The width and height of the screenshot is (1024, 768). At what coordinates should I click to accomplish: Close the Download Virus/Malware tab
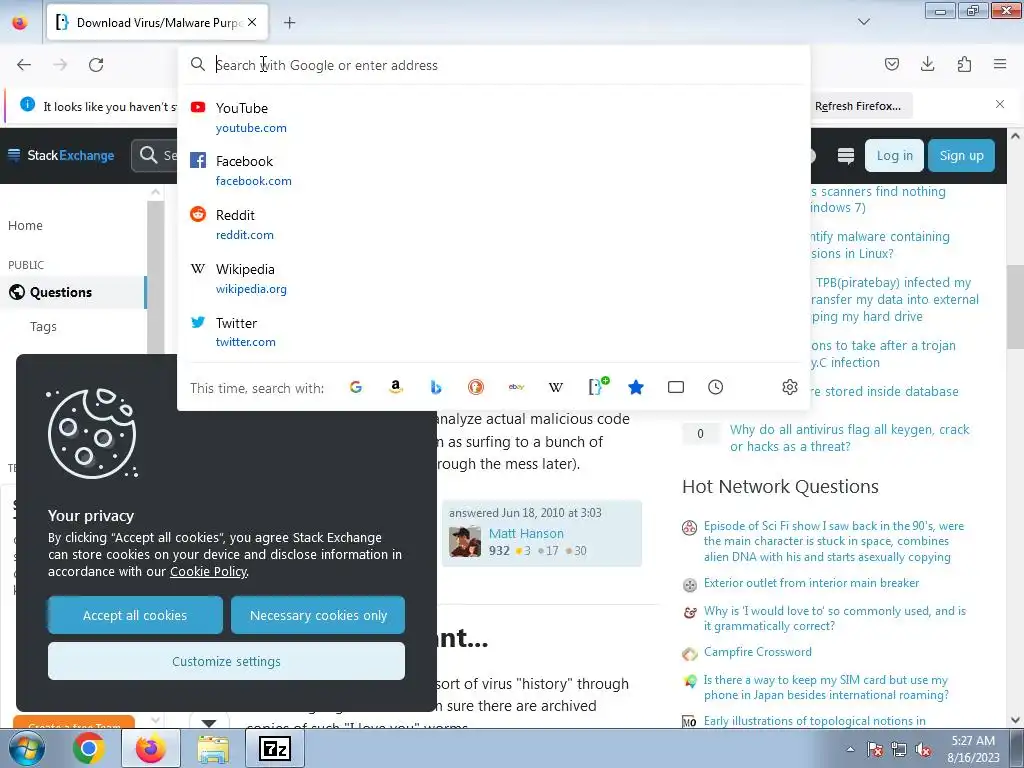(252, 22)
